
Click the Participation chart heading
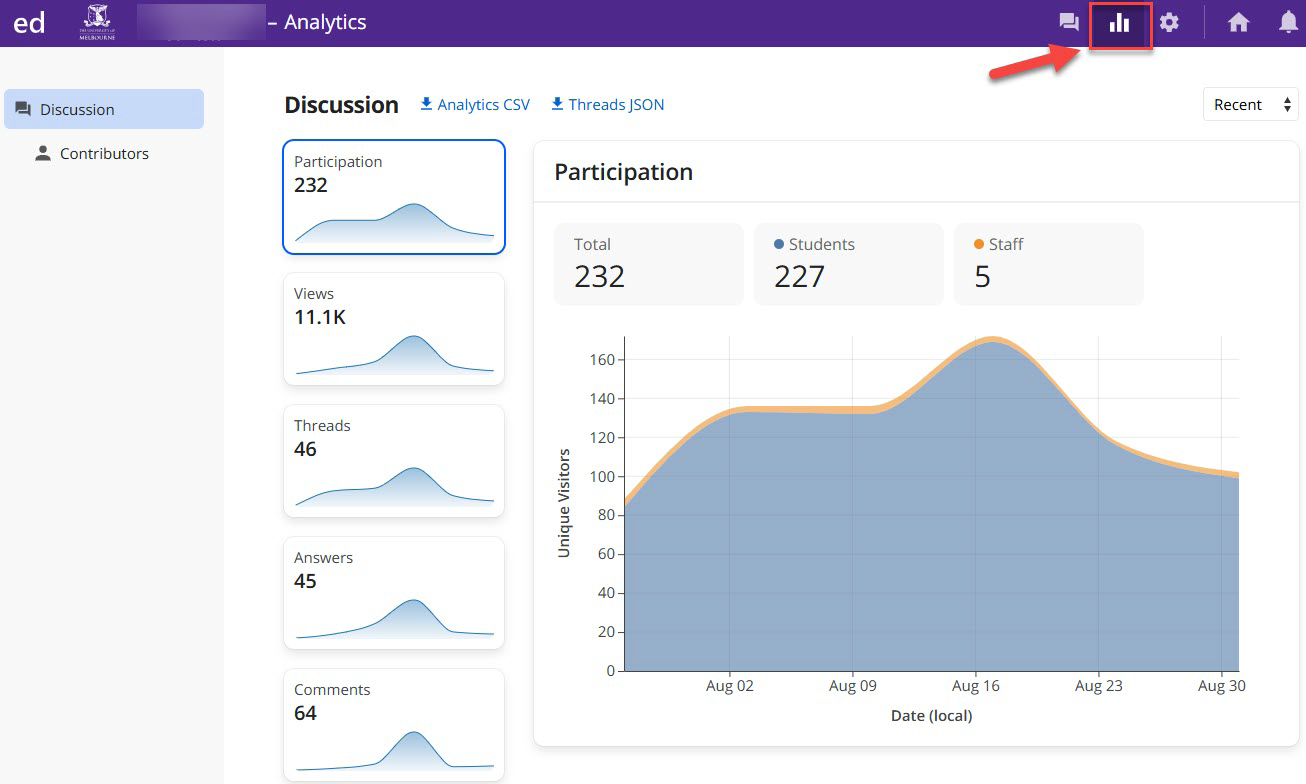[x=624, y=172]
